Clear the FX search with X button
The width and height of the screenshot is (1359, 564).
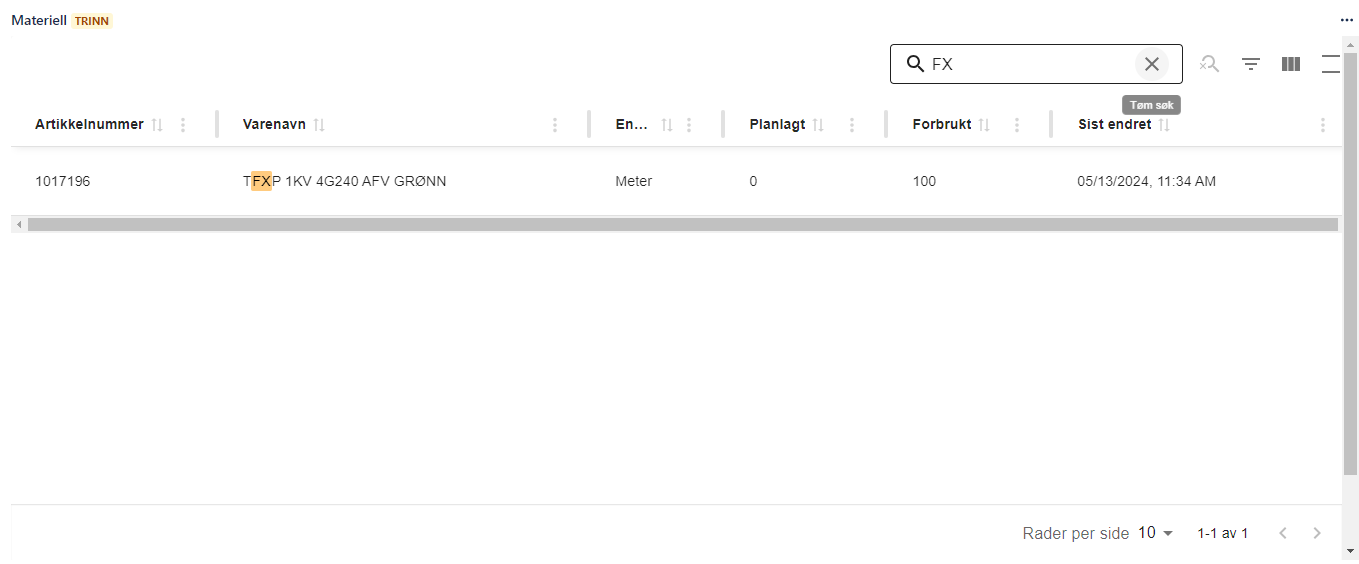(1152, 64)
